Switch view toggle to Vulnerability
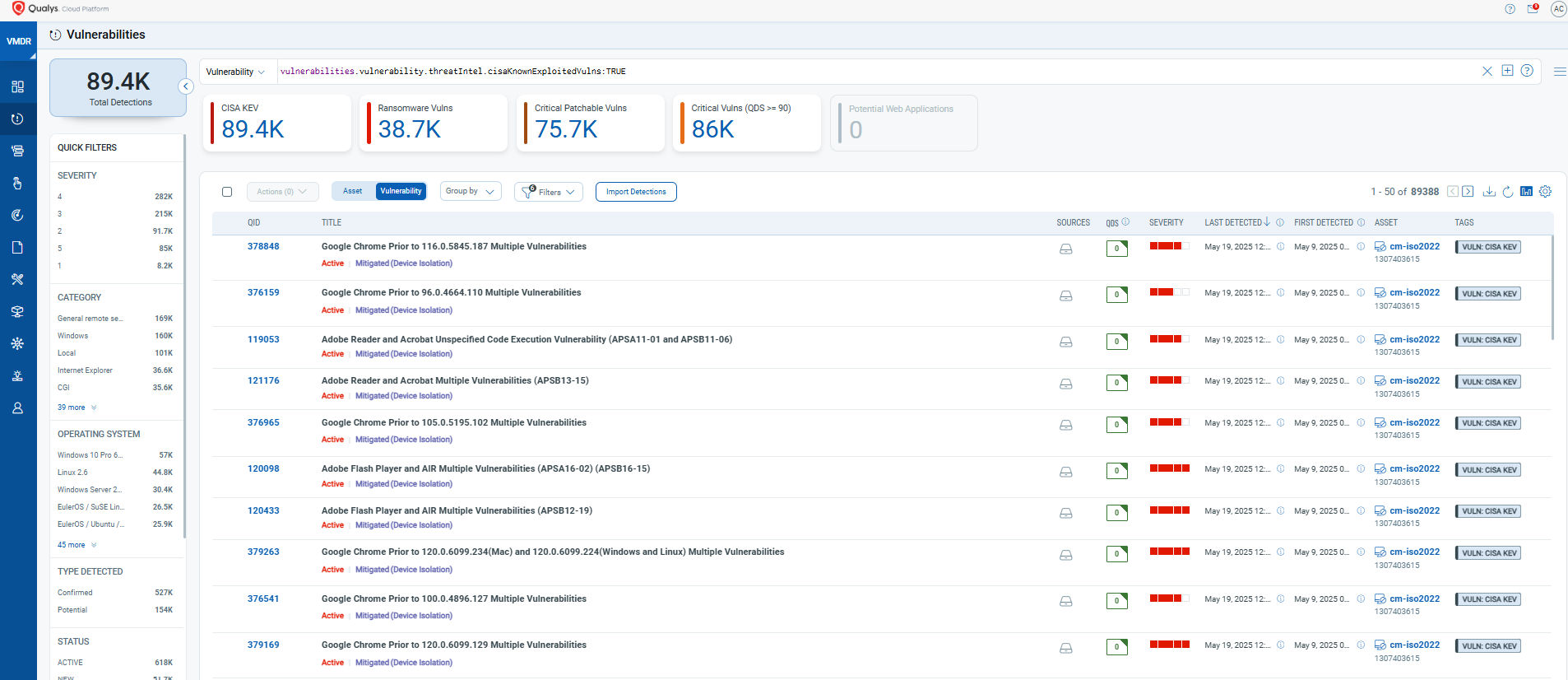The height and width of the screenshot is (680, 1568). coord(401,191)
